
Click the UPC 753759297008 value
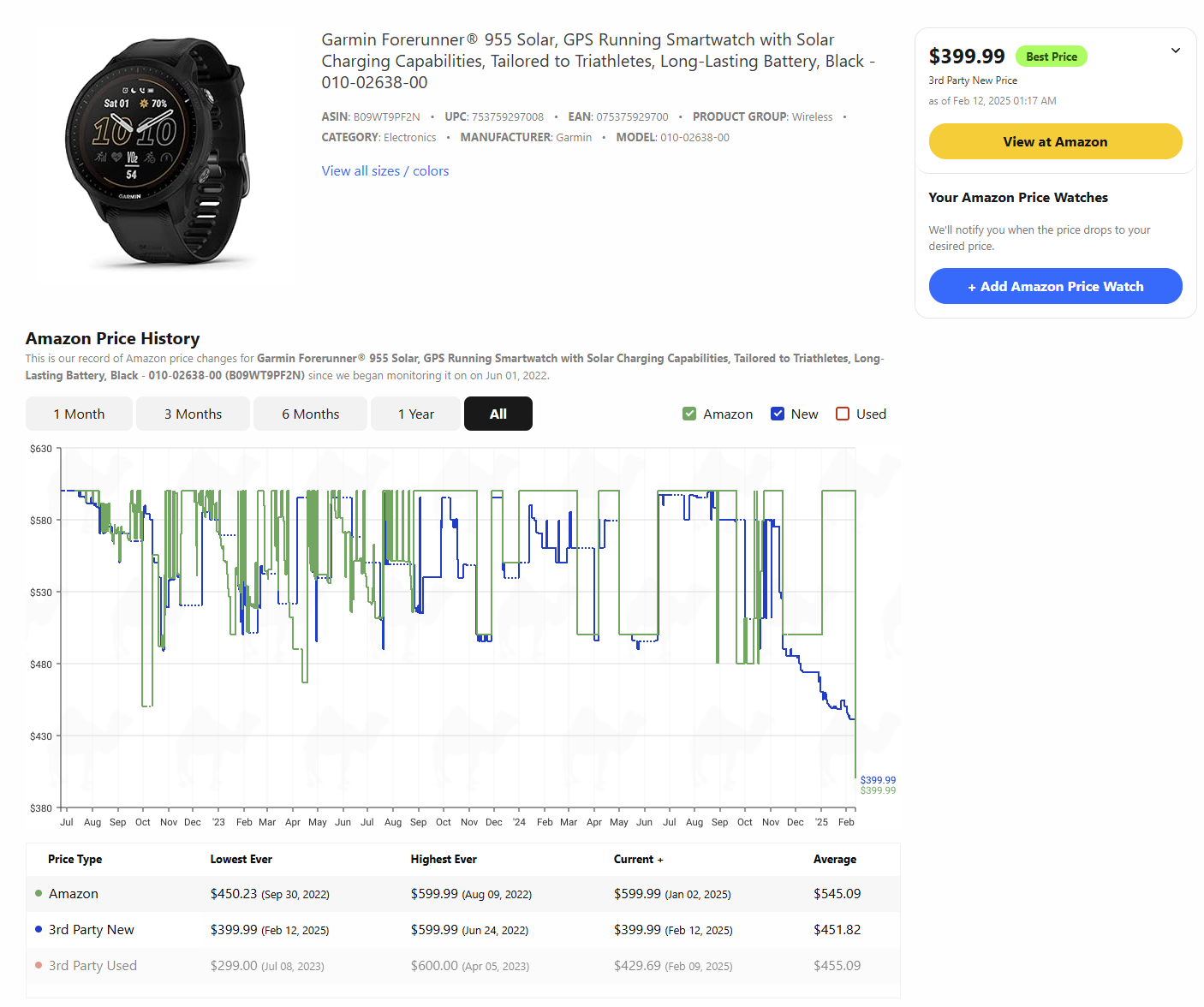coord(508,116)
